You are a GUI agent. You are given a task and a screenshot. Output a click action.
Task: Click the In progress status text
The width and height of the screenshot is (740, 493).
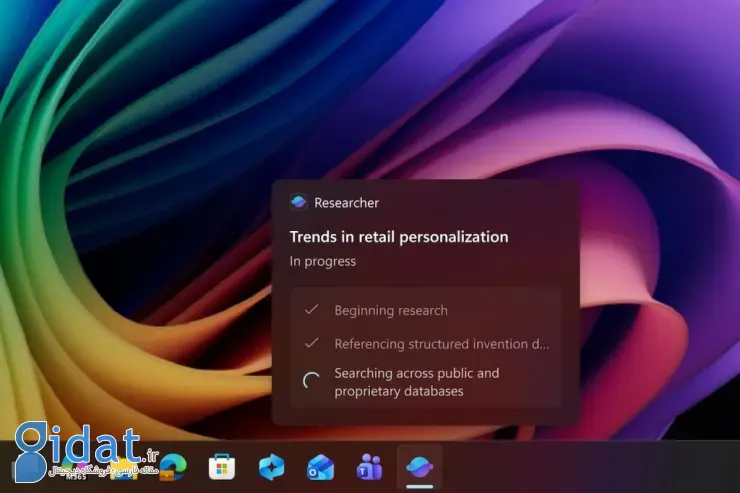[x=322, y=261]
